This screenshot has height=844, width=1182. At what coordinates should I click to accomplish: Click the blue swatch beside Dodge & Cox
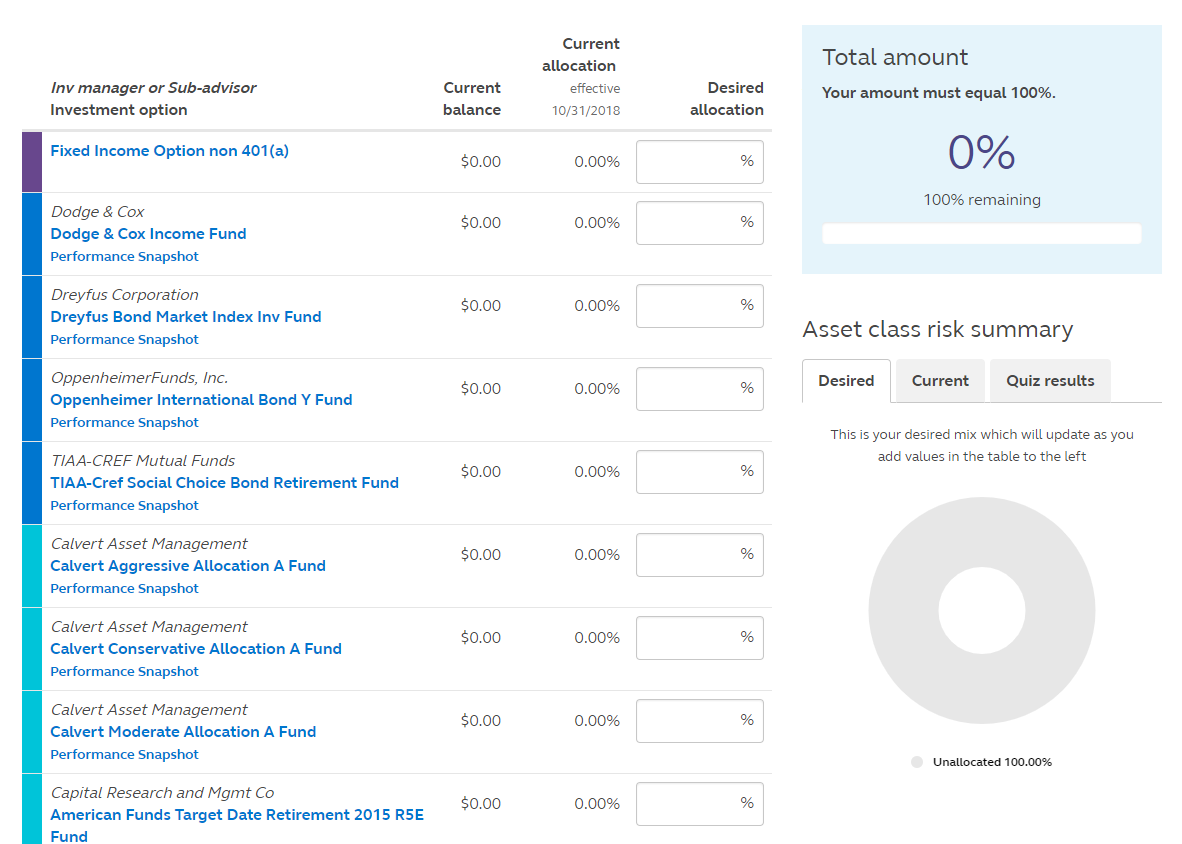click(32, 234)
